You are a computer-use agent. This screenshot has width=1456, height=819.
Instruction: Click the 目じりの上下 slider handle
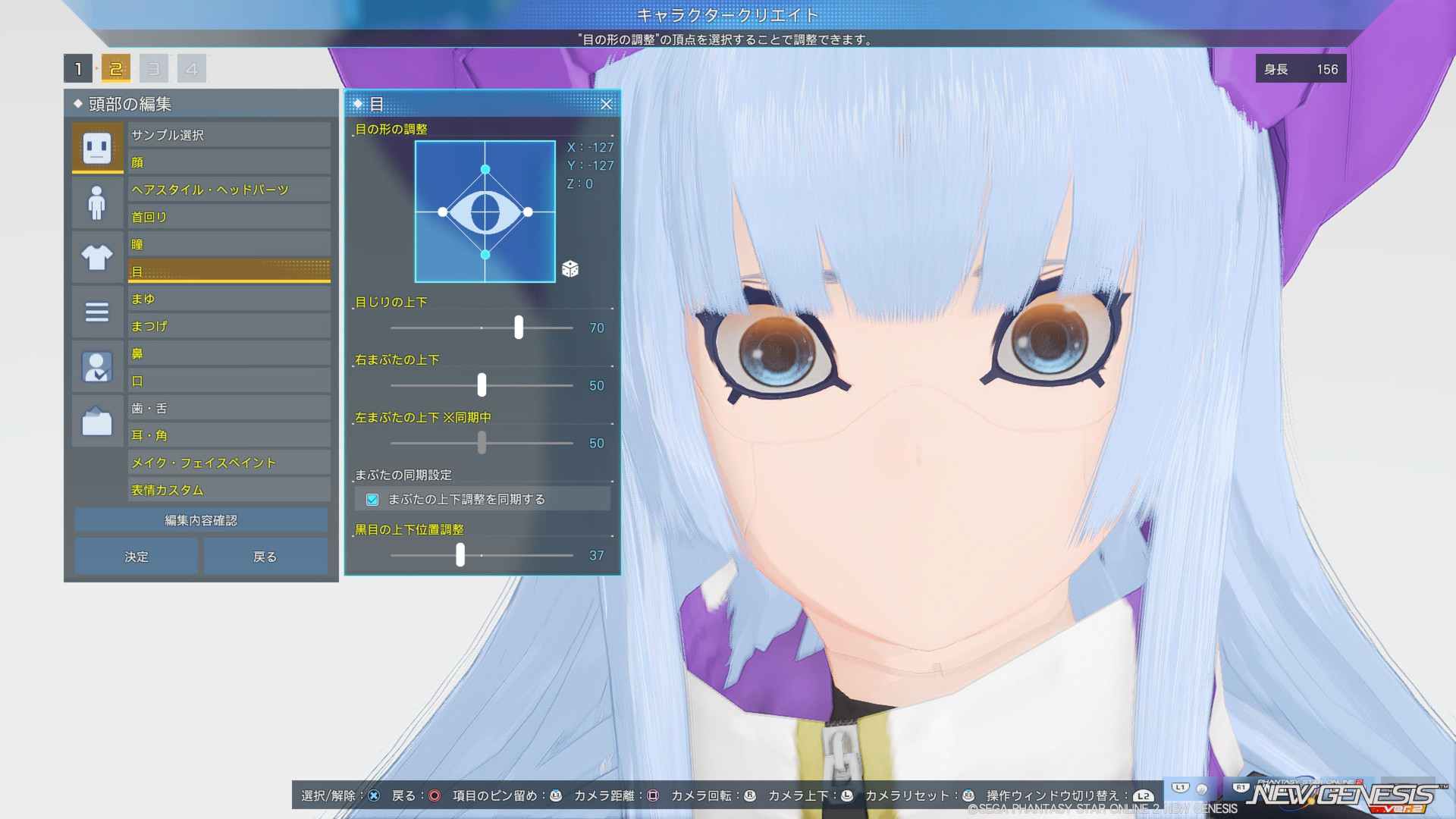pyautogui.click(x=519, y=328)
